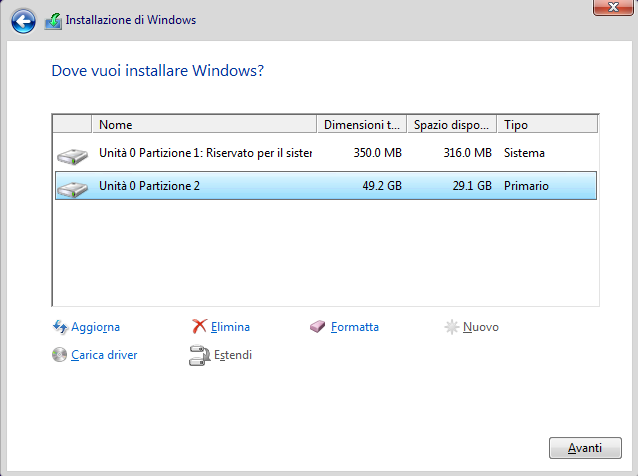The height and width of the screenshot is (476, 638).
Task: Format the partition with Formatta link
Action: click(355, 327)
